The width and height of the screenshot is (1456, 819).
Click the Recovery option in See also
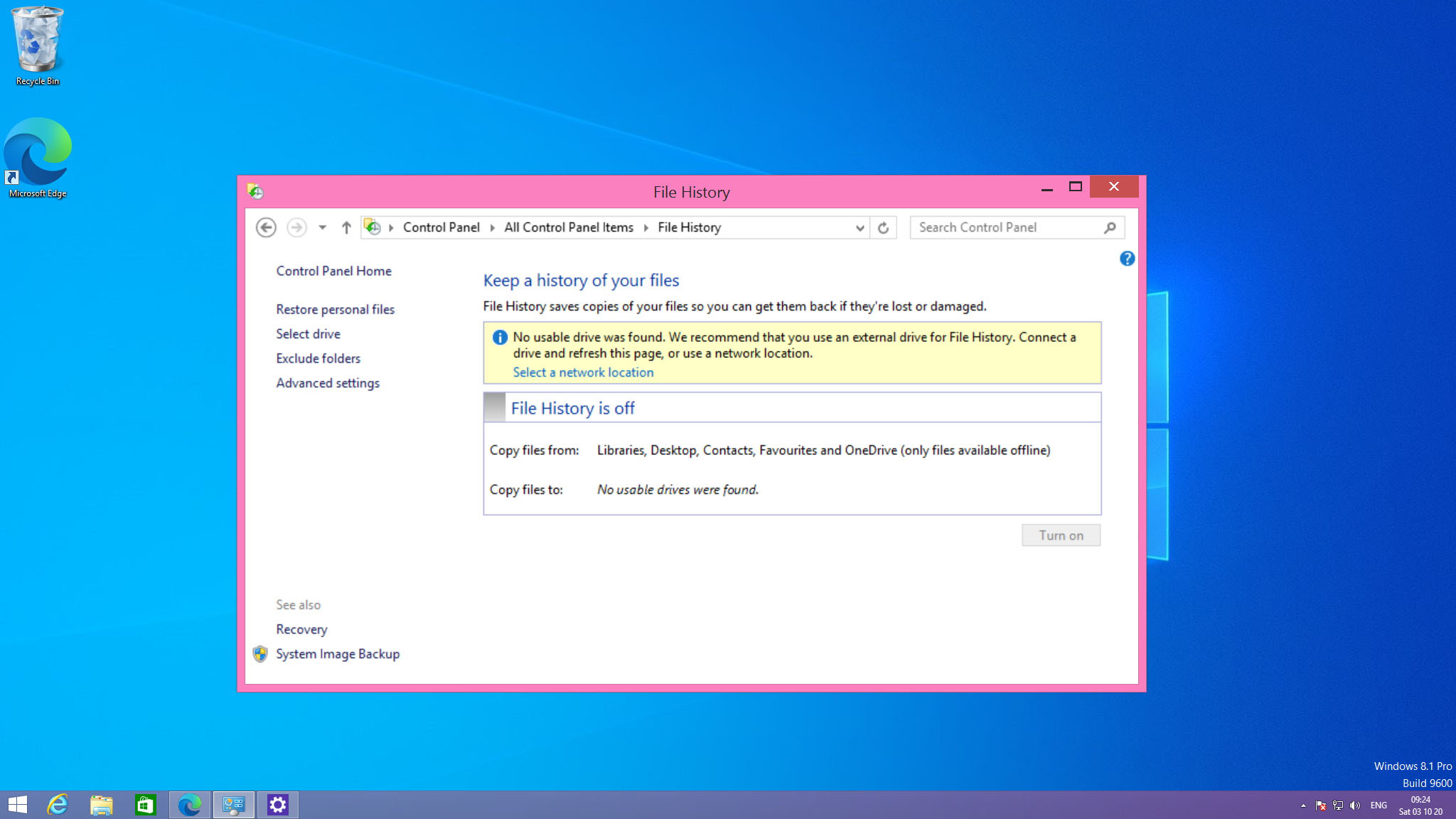point(301,629)
